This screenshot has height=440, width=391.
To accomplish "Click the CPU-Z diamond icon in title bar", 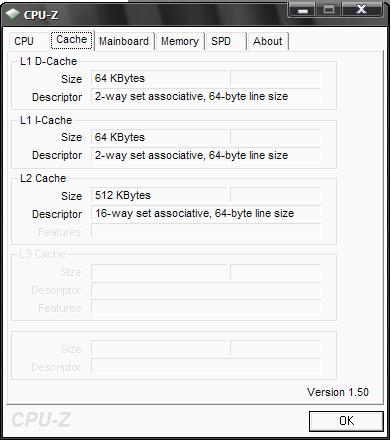I will coord(13,14).
